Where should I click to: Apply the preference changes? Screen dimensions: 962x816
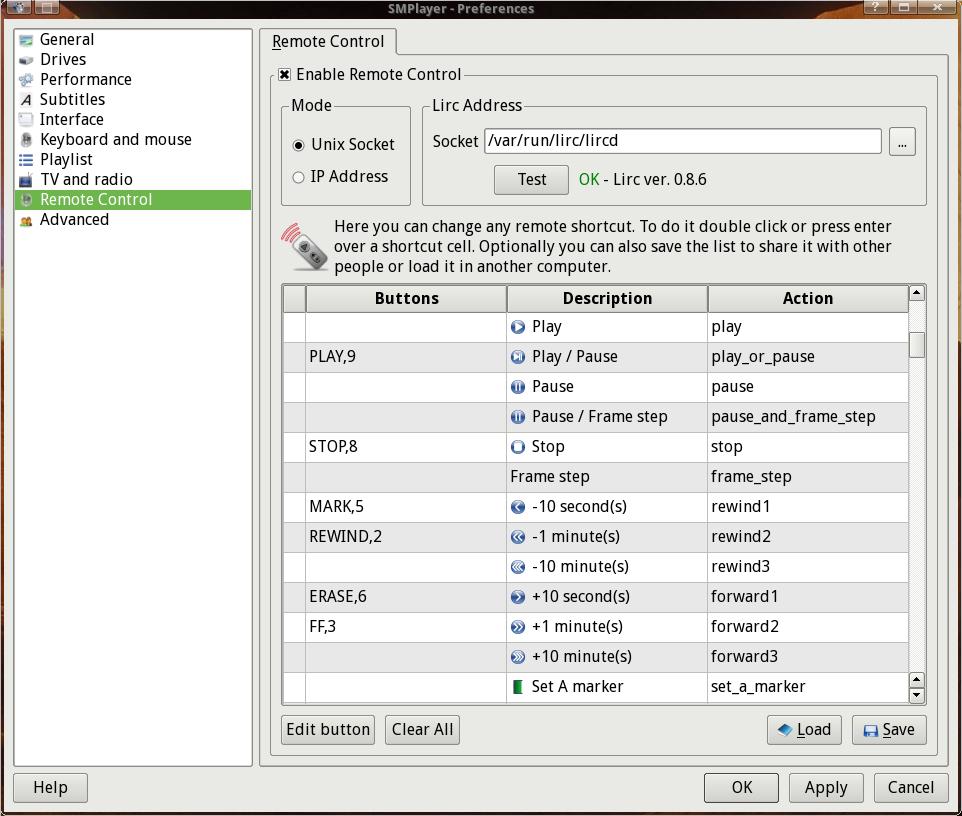tap(826, 788)
